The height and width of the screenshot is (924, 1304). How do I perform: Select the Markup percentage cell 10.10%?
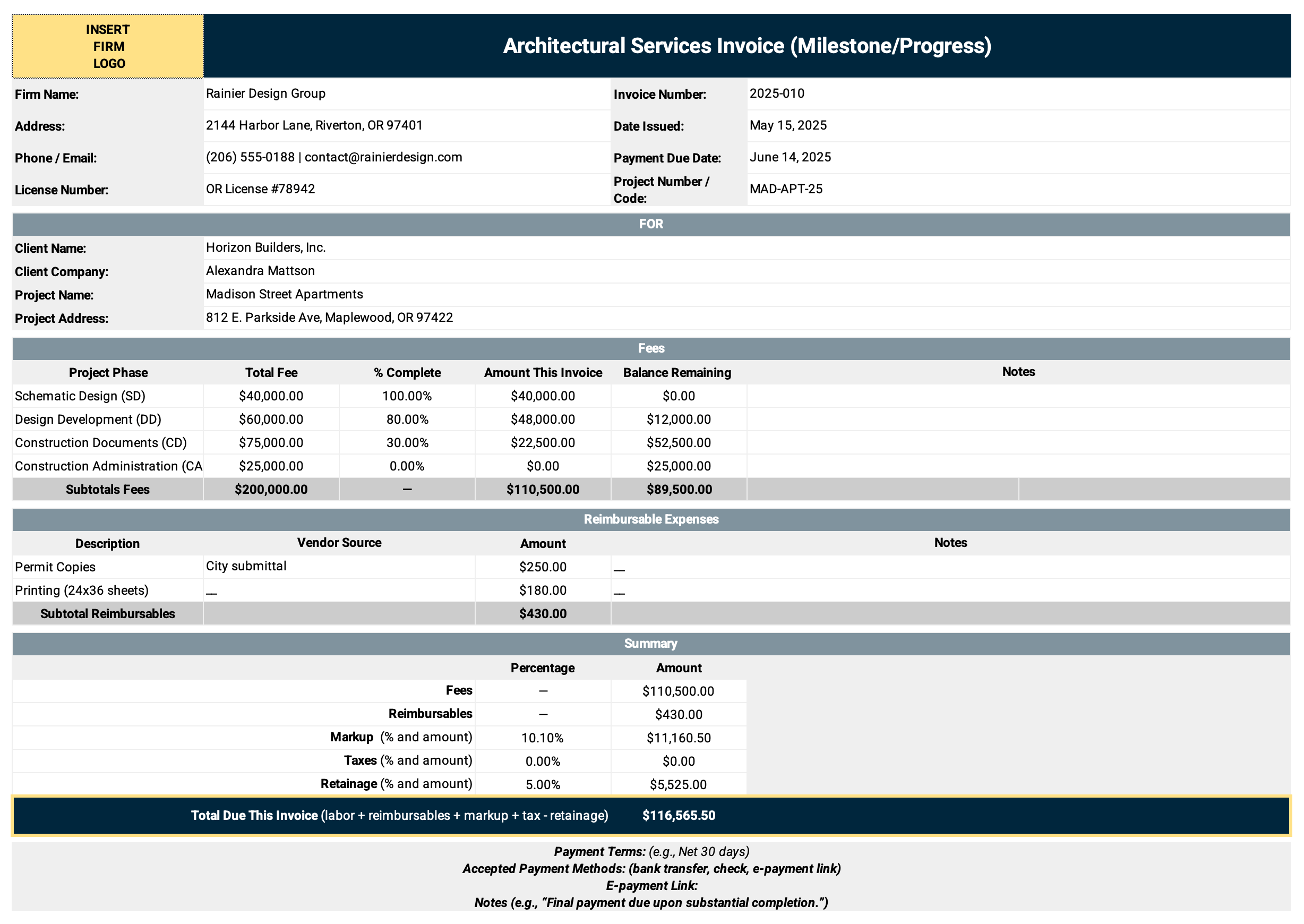click(x=542, y=738)
